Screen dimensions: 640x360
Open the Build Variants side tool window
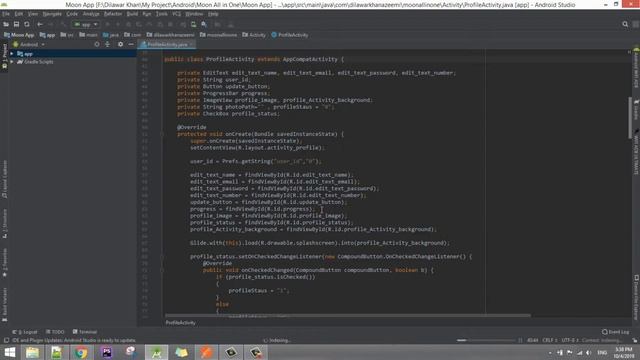click(4, 304)
